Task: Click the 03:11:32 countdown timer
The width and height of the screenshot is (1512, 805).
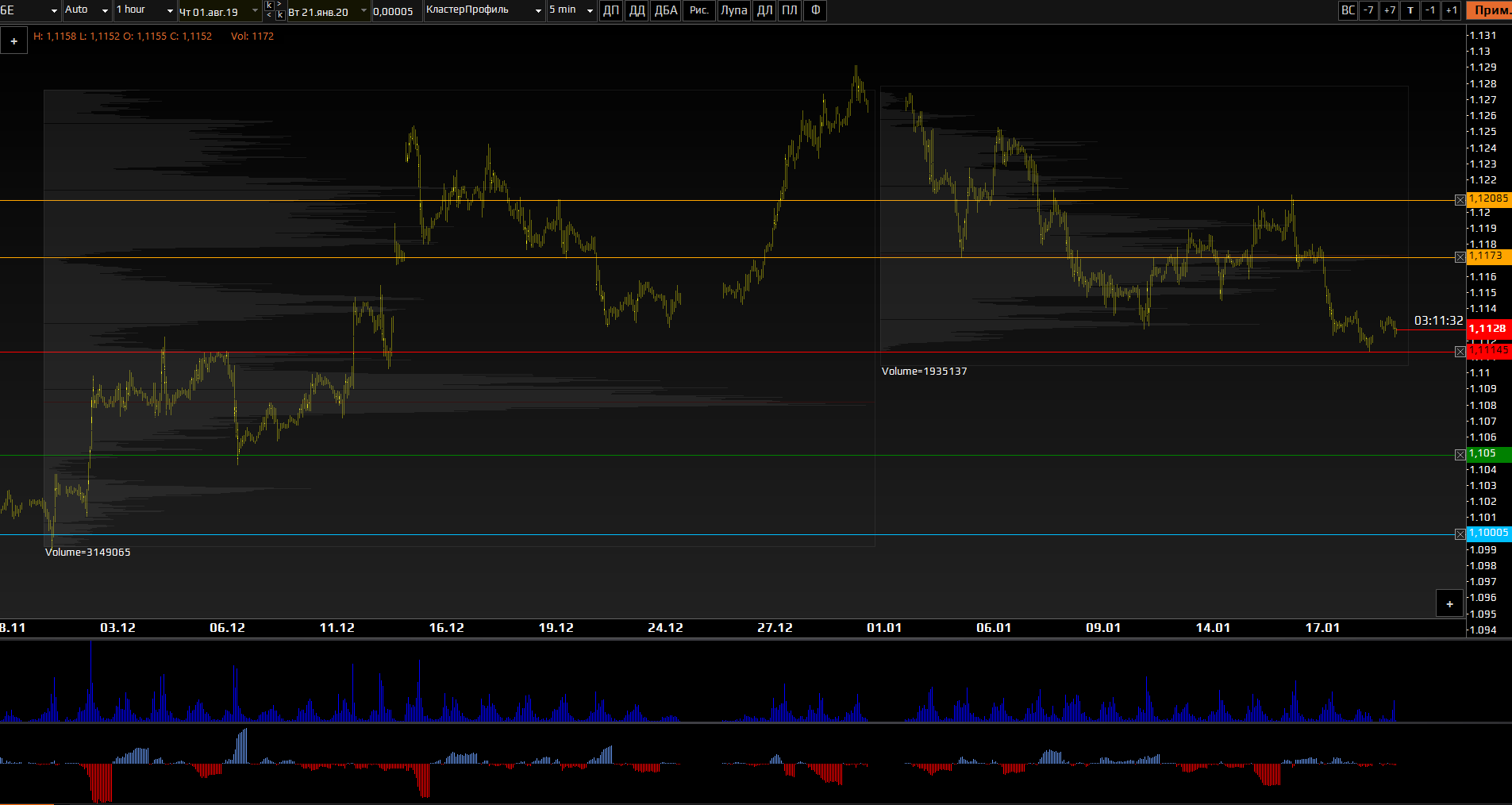Action: [x=1438, y=321]
